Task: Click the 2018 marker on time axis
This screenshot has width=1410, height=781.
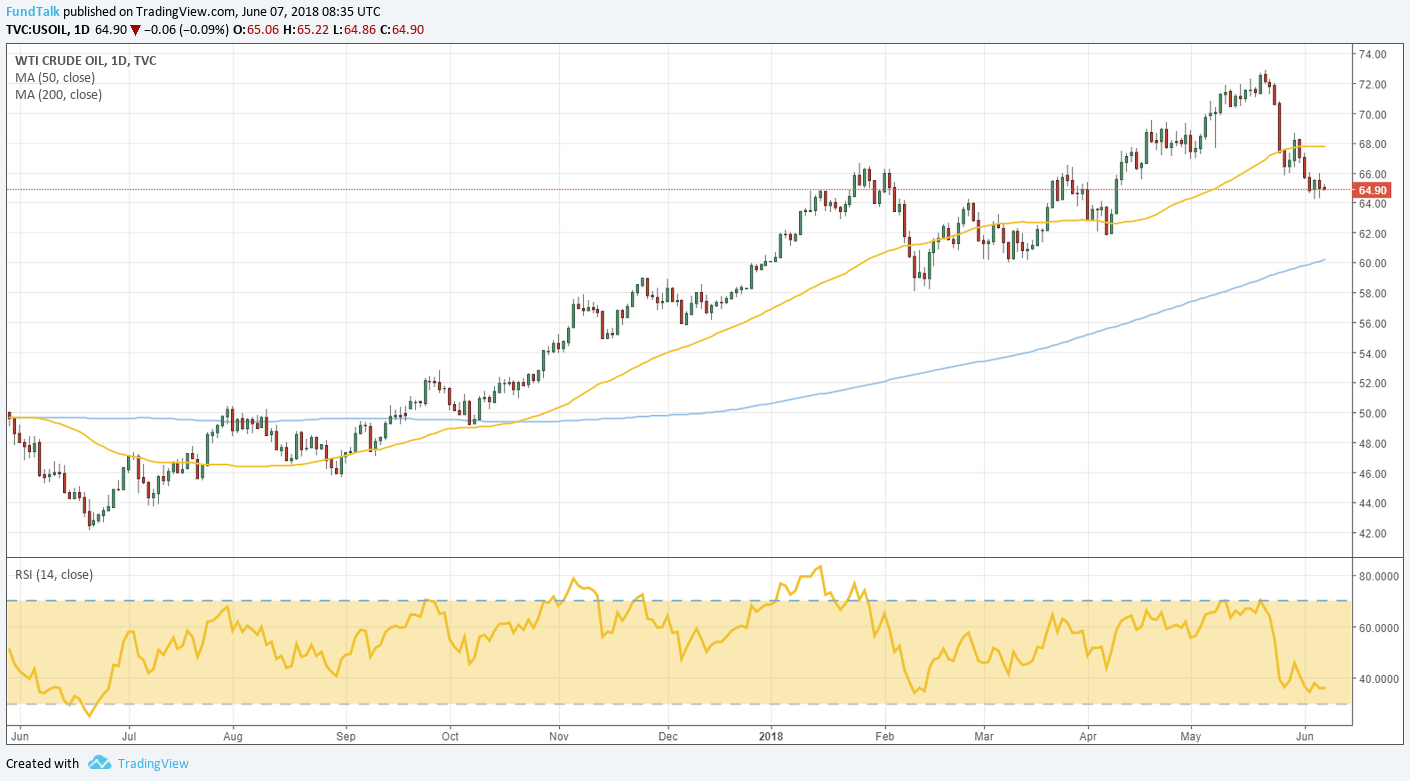Action: pos(771,735)
